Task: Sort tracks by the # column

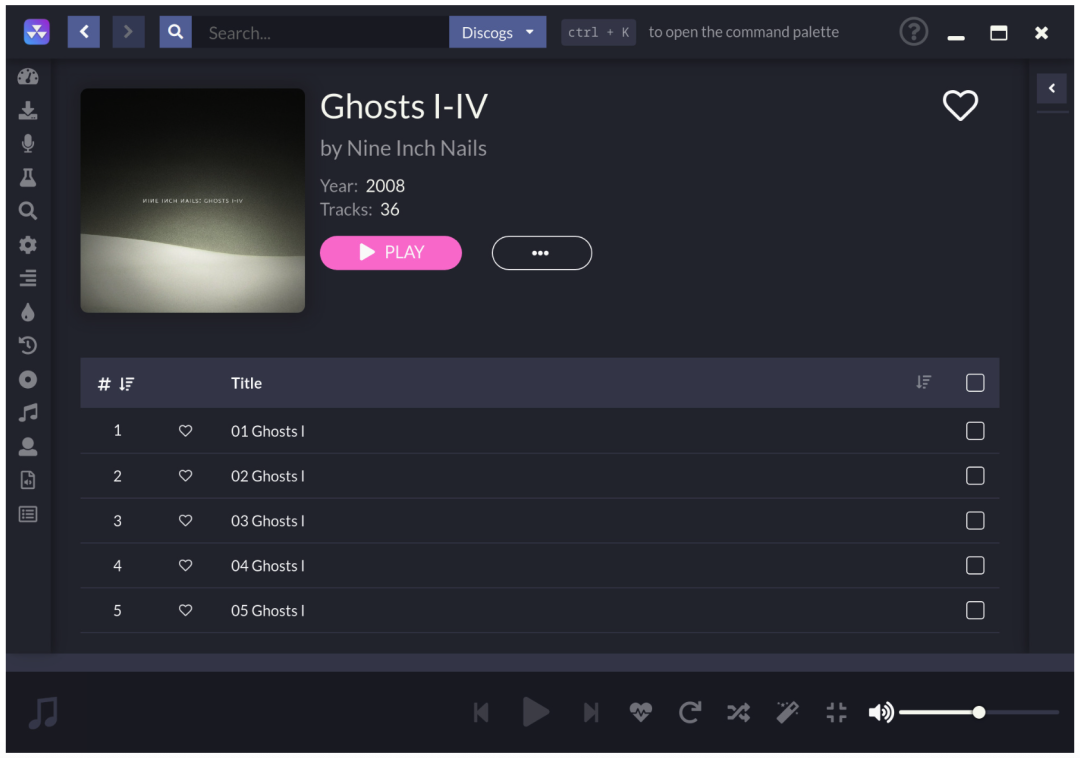Action: click(116, 383)
